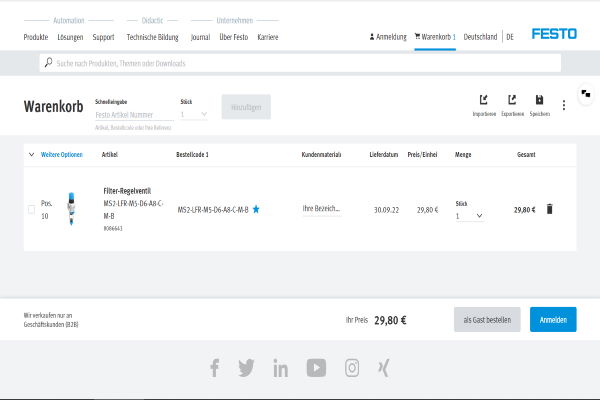Open the Schnelleingabe Stück quantity dropdown

pyautogui.click(x=194, y=114)
